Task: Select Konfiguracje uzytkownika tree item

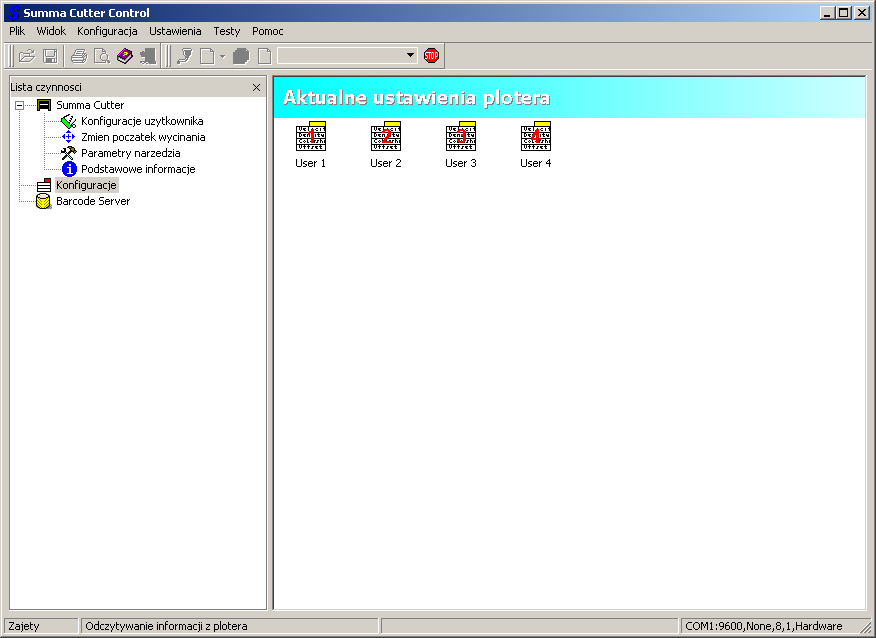Action: (x=142, y=121)
